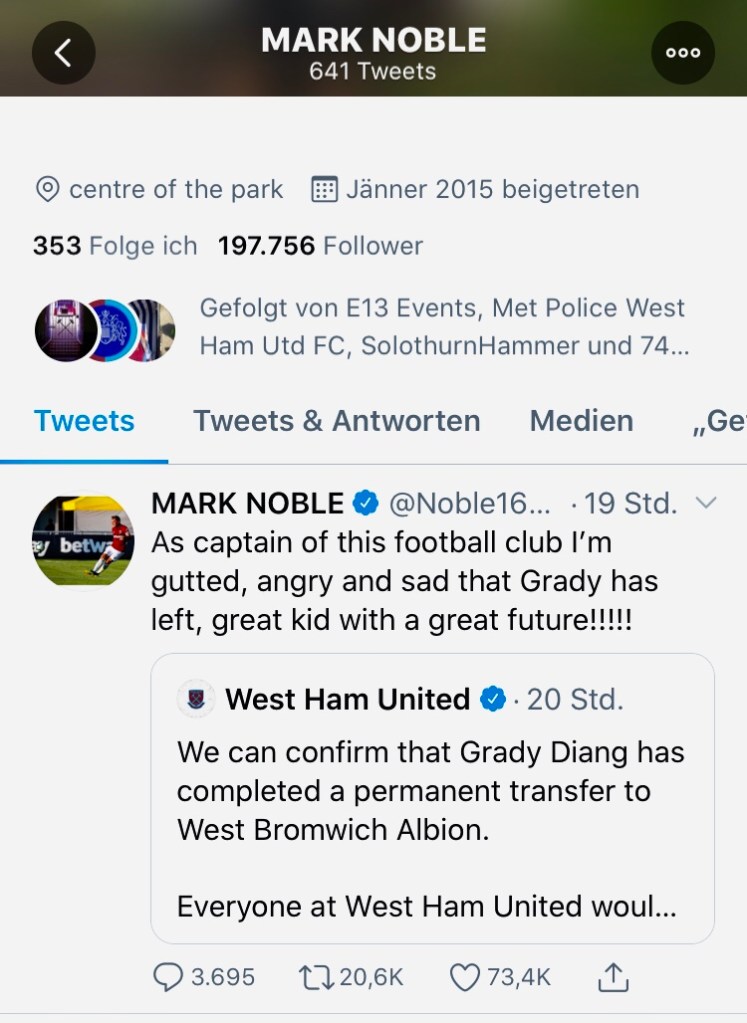
Task: Open the Medien tab
Action: (581, 421)
